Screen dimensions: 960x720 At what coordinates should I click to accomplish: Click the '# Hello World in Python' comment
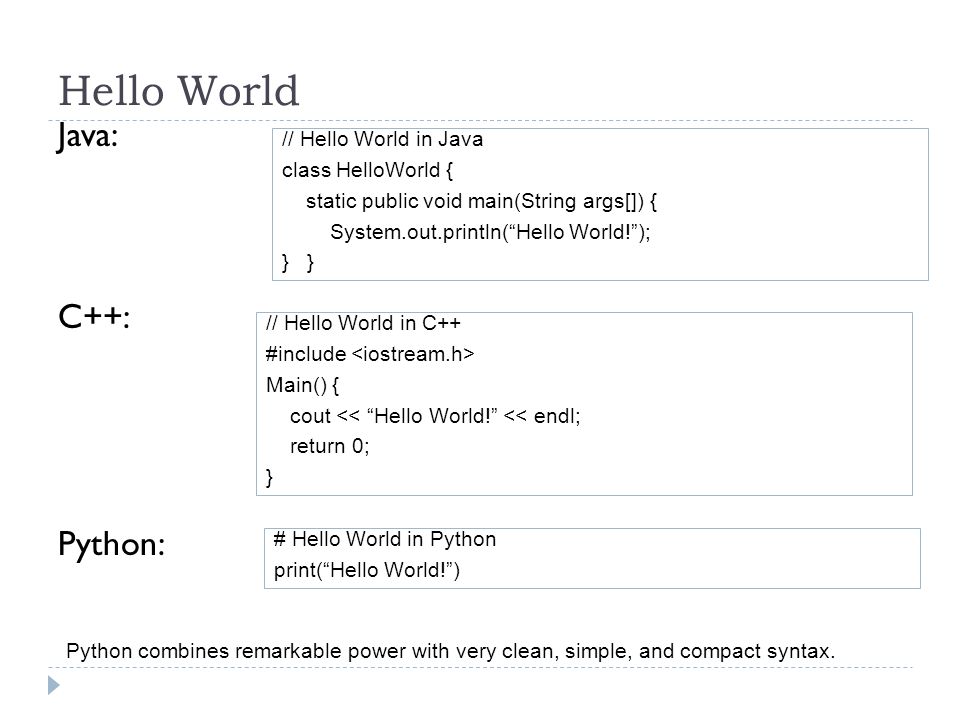pos(384,539)
